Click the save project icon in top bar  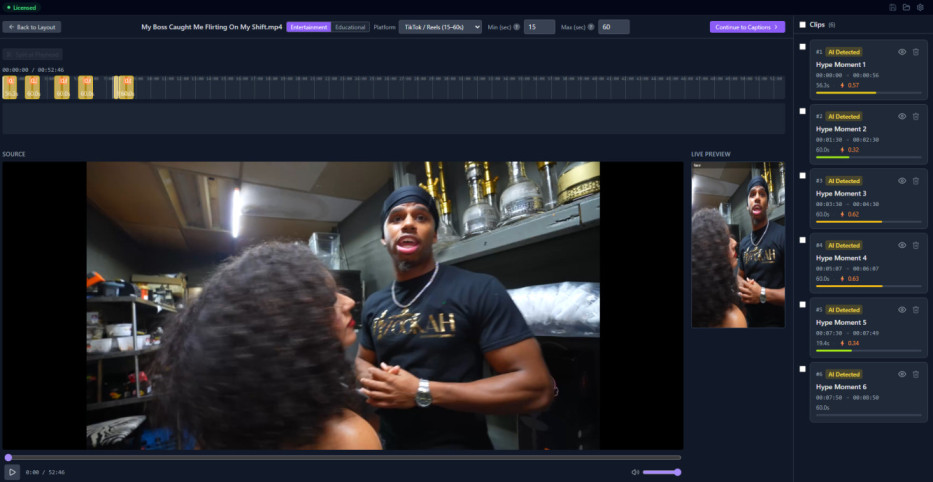tap(893, 7)
